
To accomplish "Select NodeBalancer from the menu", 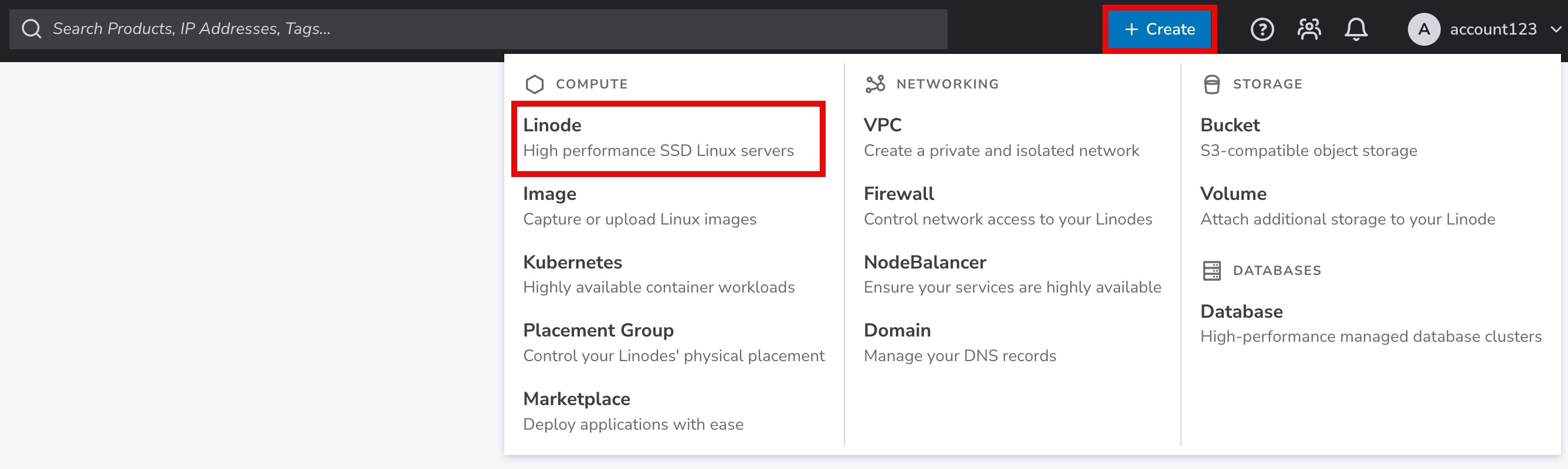I will [x=1012, y=274].
